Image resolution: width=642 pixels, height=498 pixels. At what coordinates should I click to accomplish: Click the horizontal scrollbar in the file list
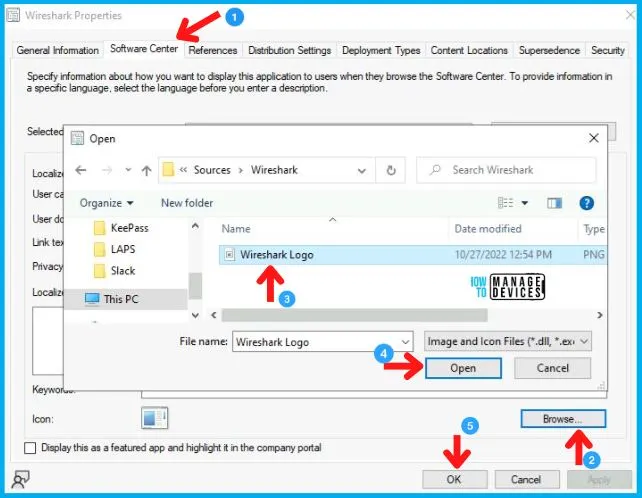pyautogui.click(x=355, y=315)
